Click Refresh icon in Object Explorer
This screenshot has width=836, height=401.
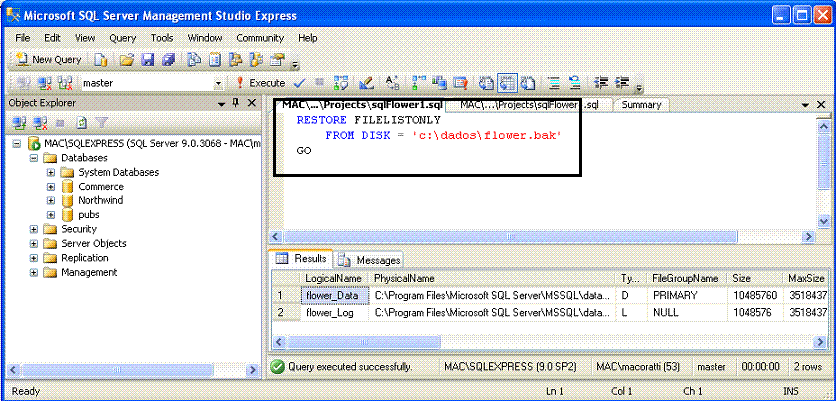click(81, 123)
